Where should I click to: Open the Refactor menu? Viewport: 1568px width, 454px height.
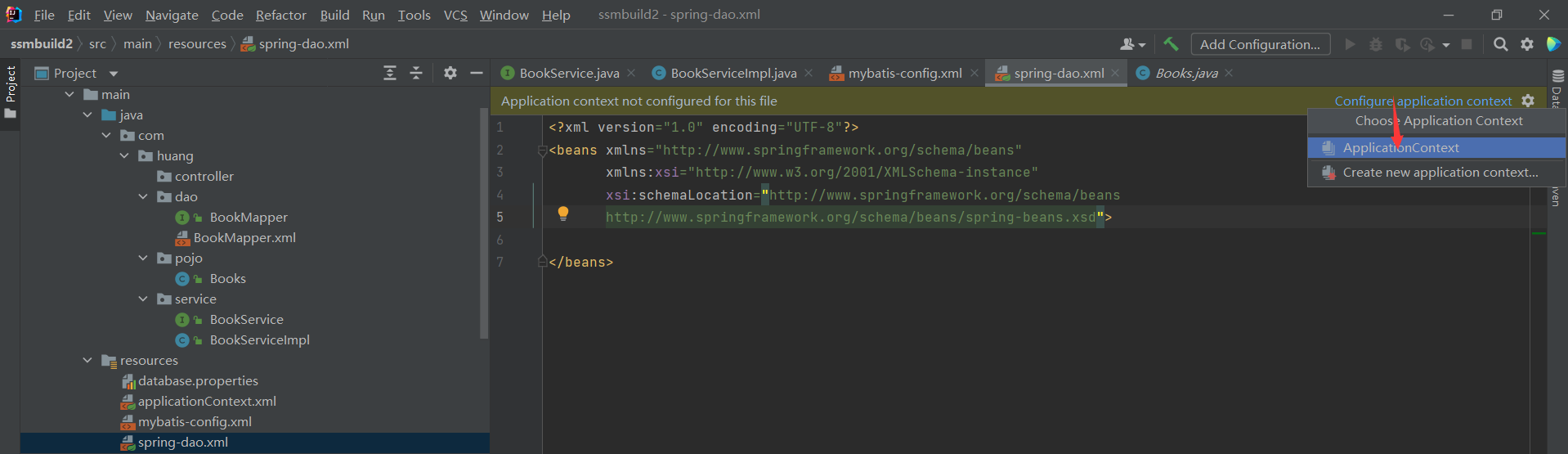[280, 15]
